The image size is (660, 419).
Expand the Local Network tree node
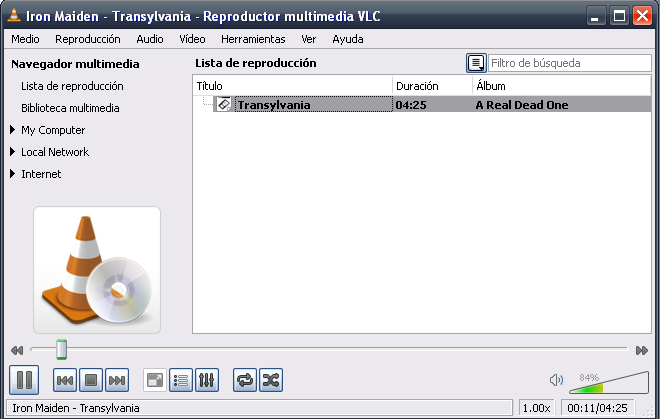point(13,152)
